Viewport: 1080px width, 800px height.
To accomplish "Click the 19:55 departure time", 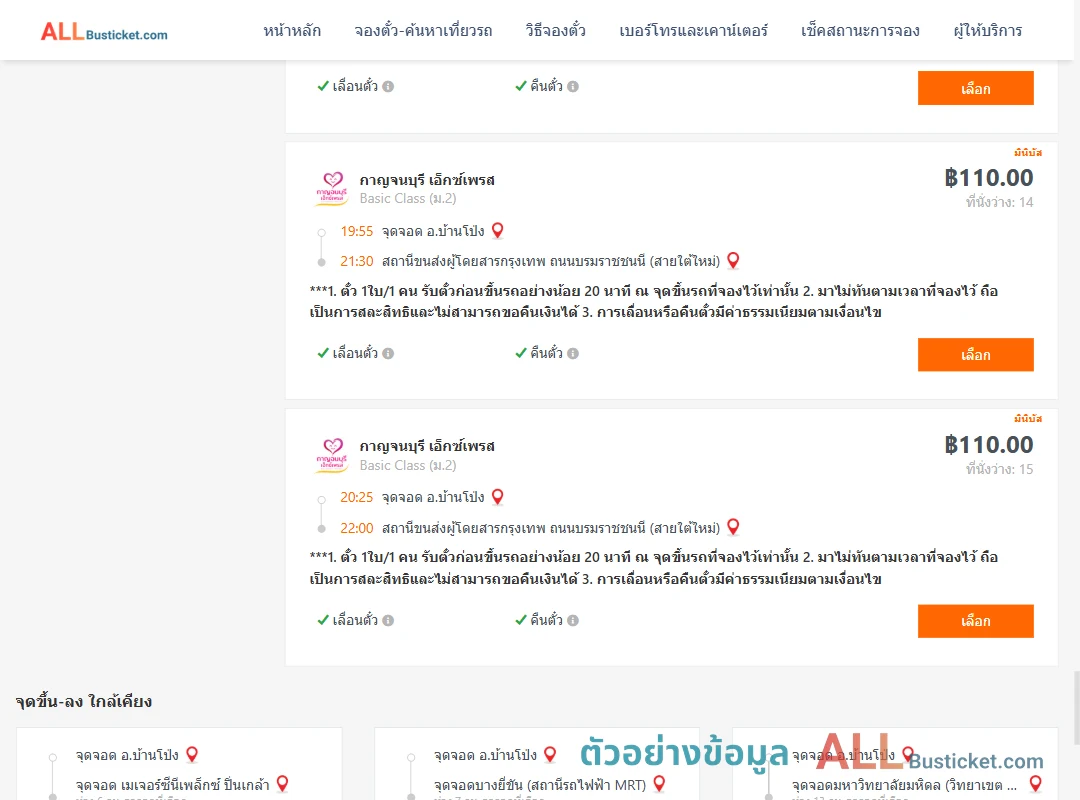I will coord(356,232).
